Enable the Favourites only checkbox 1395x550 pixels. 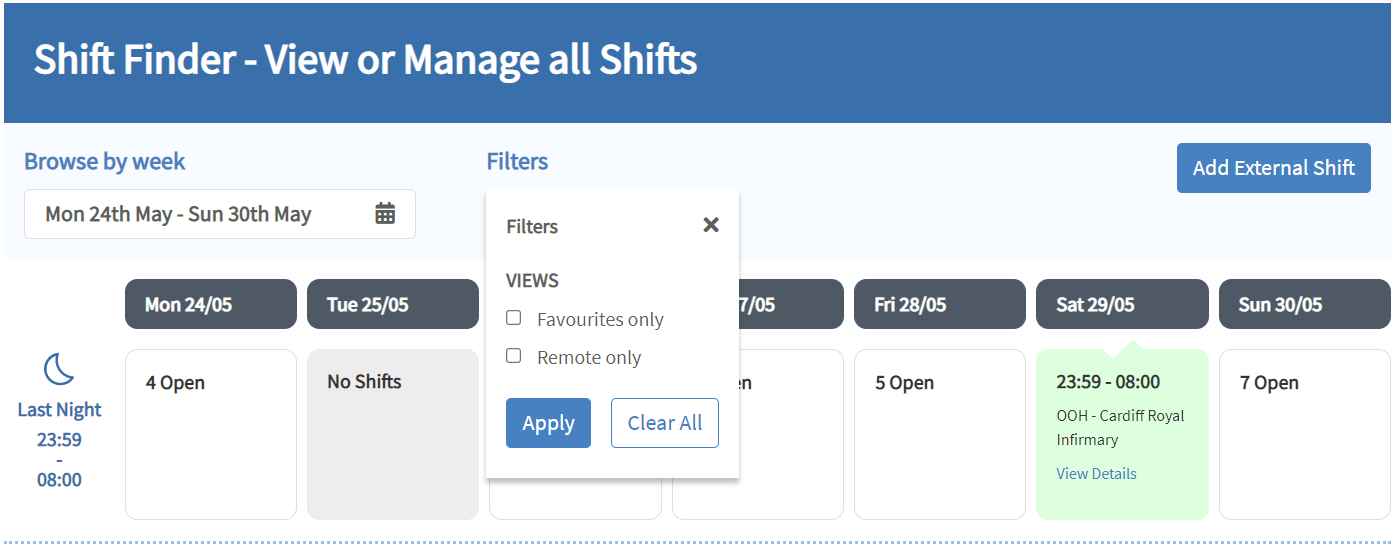[x=514, y=318]
